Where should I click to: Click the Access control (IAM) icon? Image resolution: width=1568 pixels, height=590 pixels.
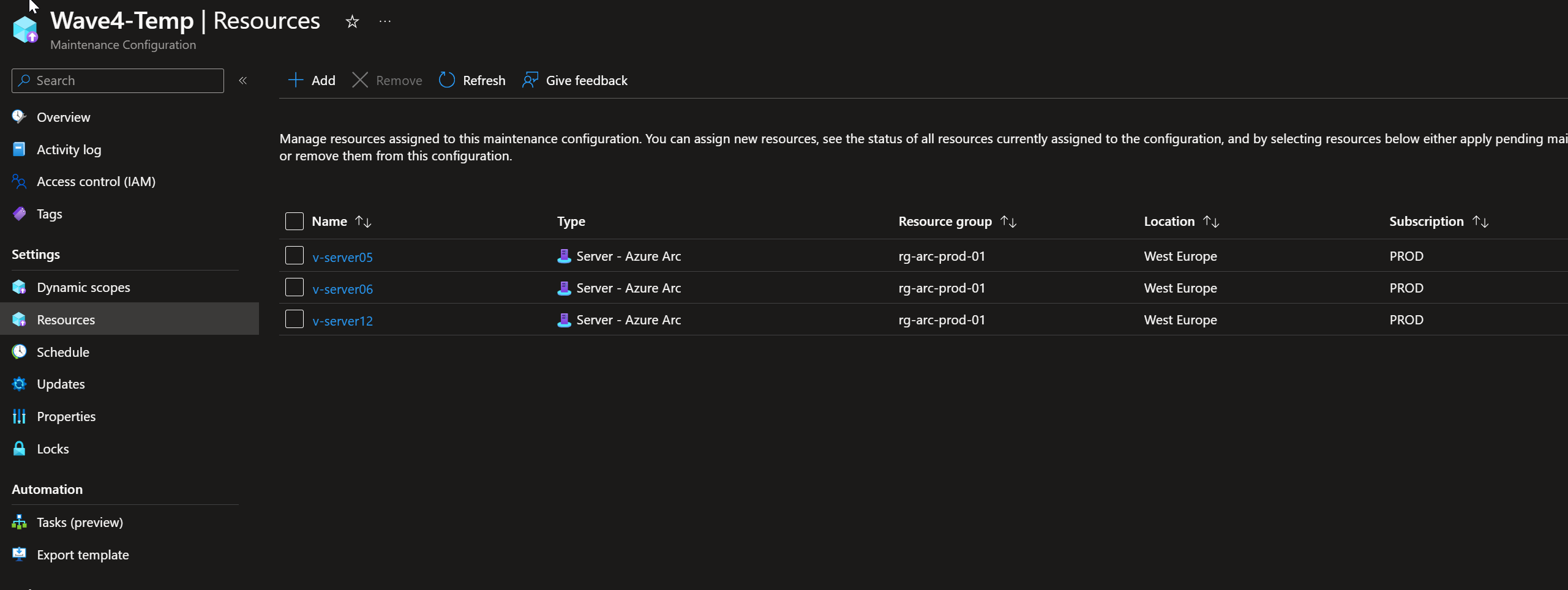(19, 181)
